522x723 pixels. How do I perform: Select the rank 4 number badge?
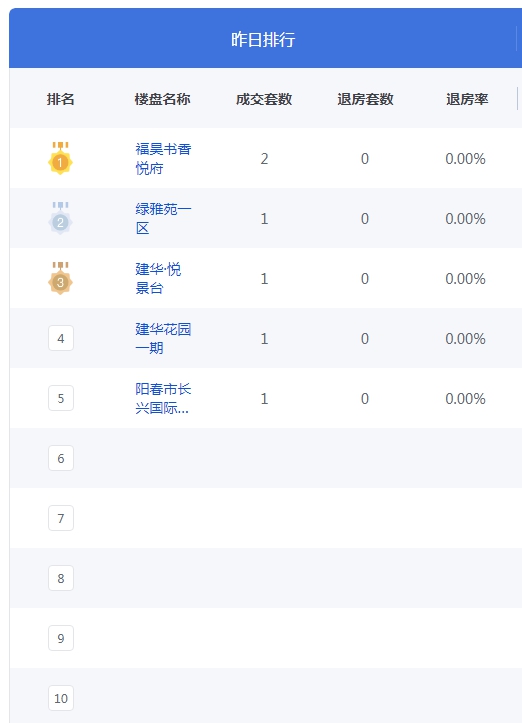click(61, 338)
